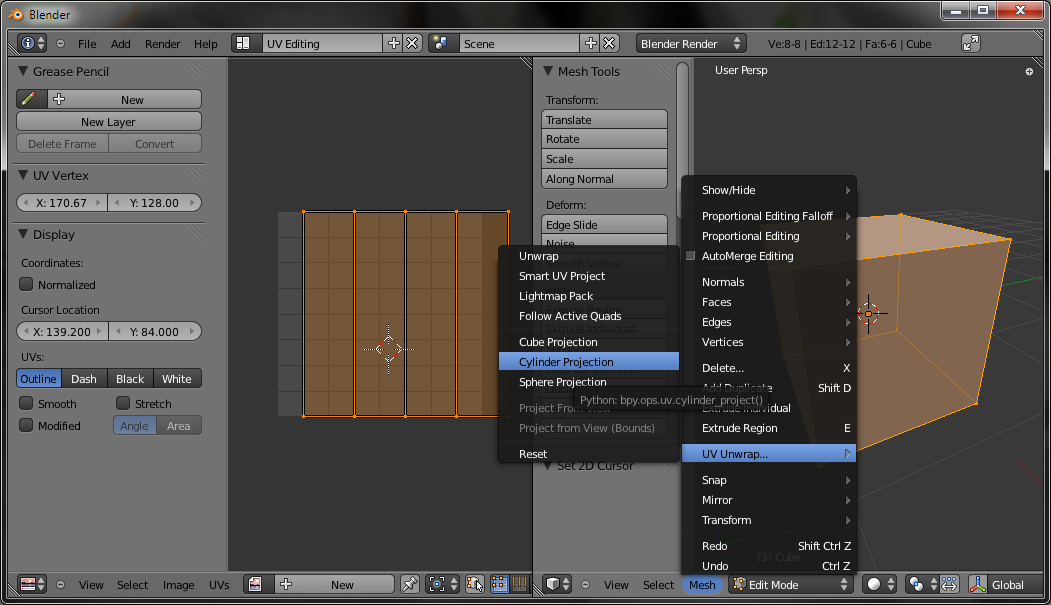
Task: Open the Blender Render engine dropdown
Action: (691, 44)
